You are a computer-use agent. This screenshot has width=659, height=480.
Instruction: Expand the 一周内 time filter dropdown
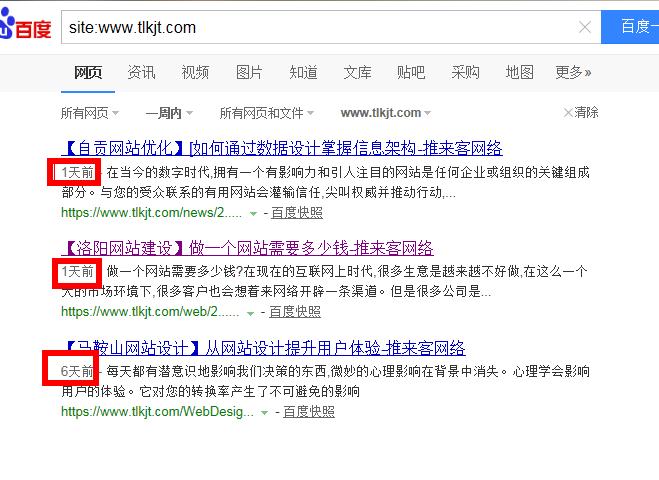168,113
